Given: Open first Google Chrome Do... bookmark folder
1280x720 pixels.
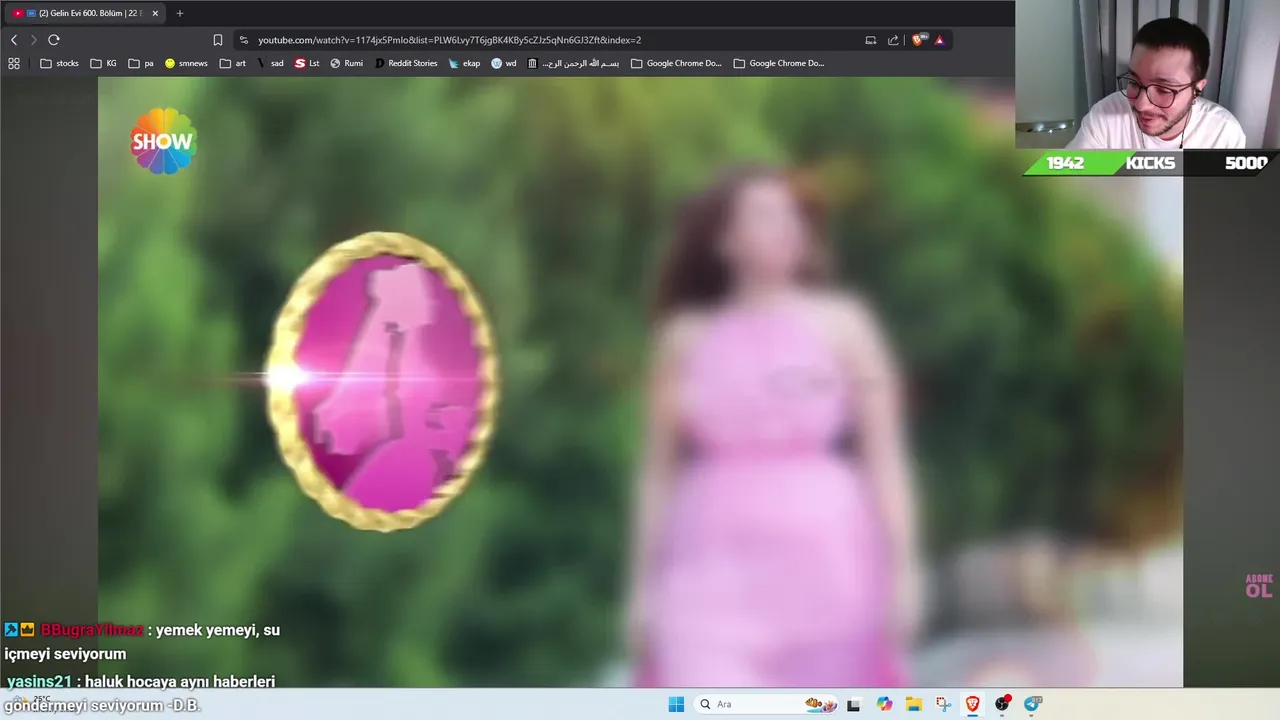Looking at the screenshot, I should click(x=676, y=63).
